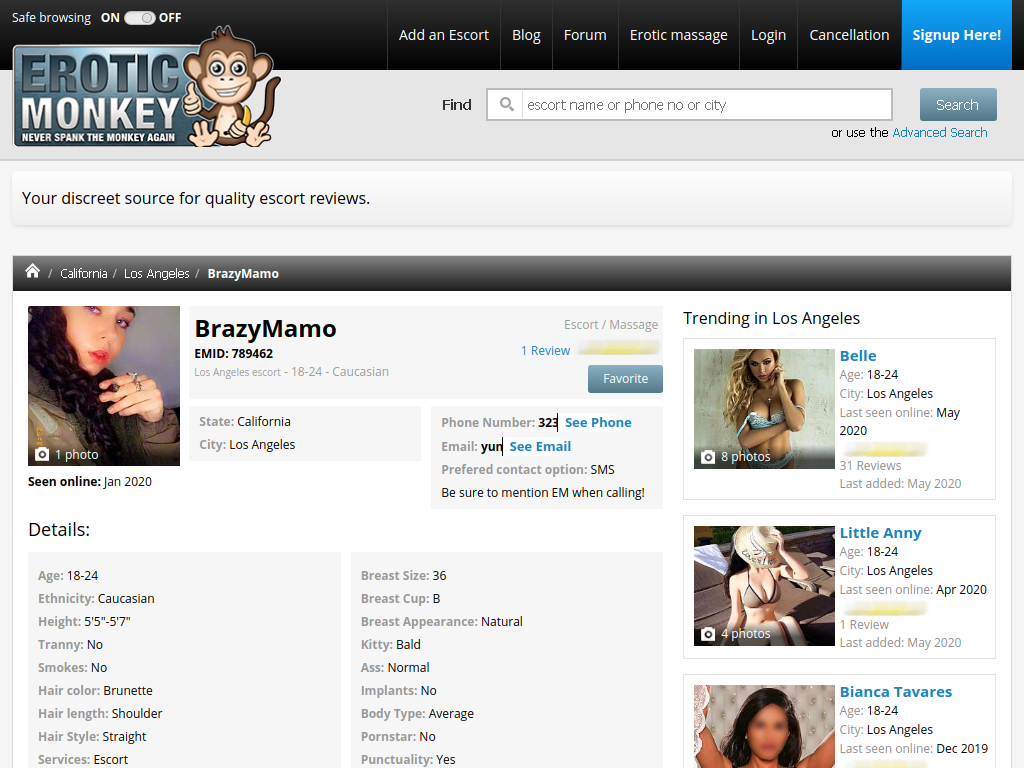Open the Advanced Search link
Screen dimensions: 1024x768
pos(940,133)
